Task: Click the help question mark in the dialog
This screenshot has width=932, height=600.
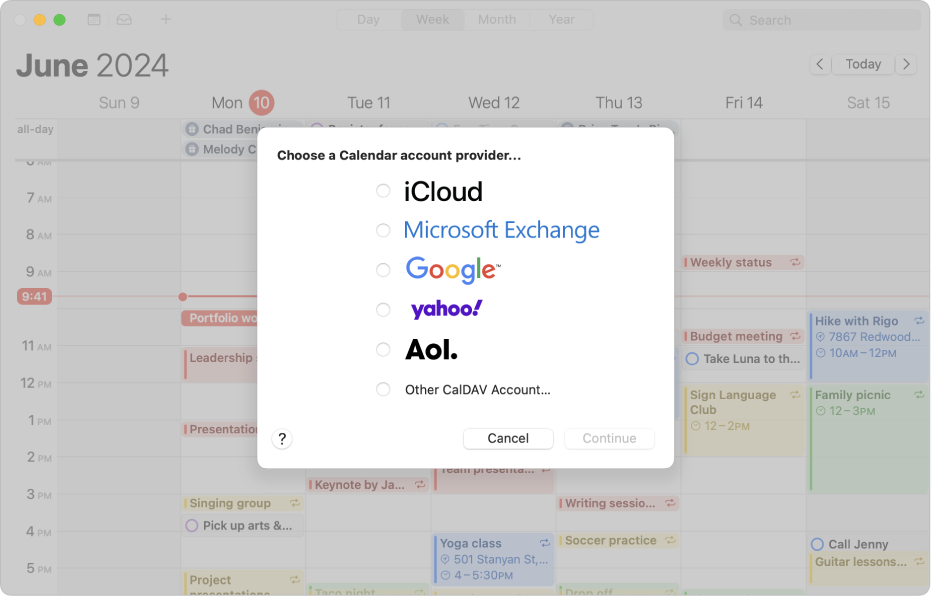Action: click(281, 438)
